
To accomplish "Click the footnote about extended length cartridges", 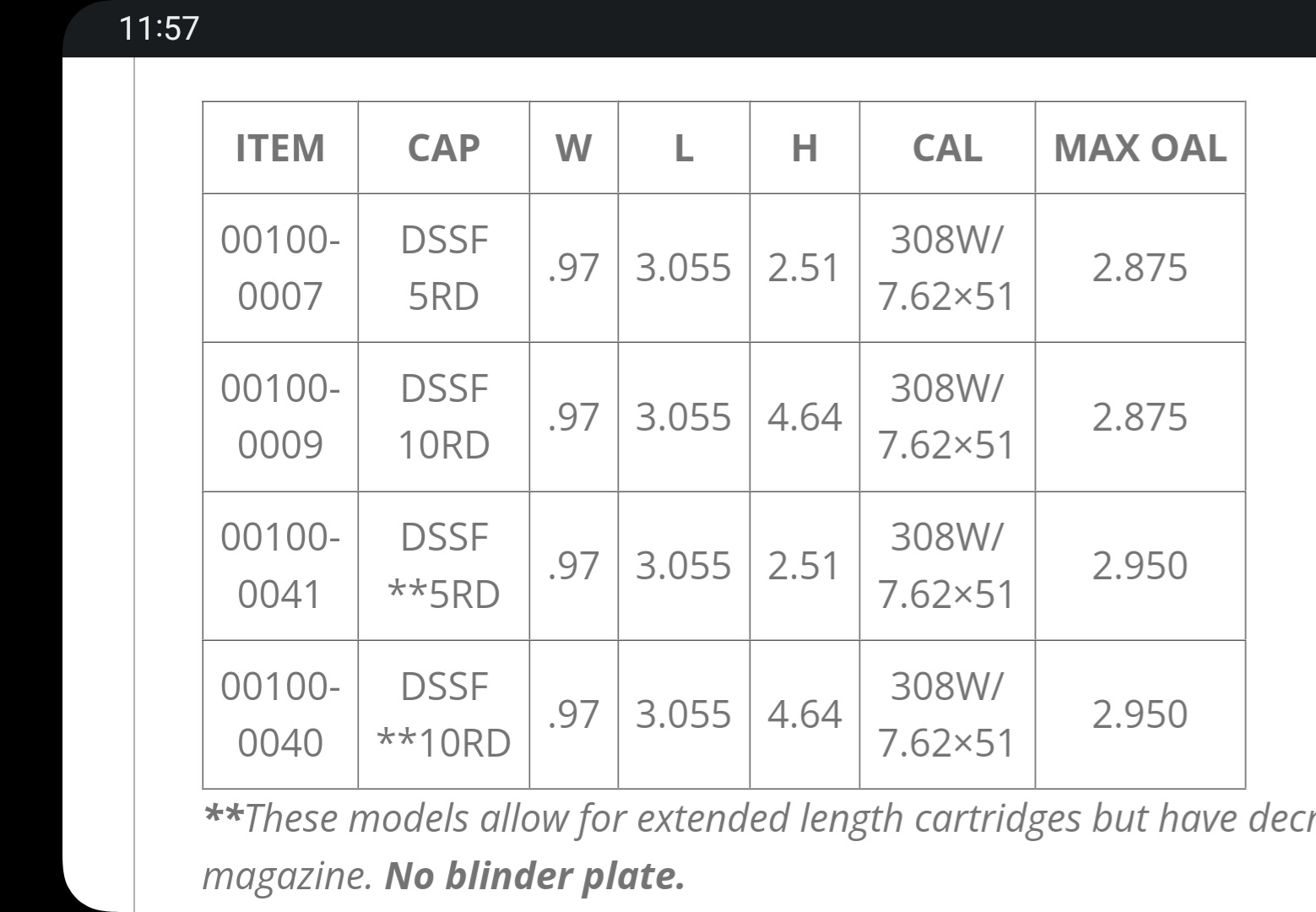I will coord(759,847).
